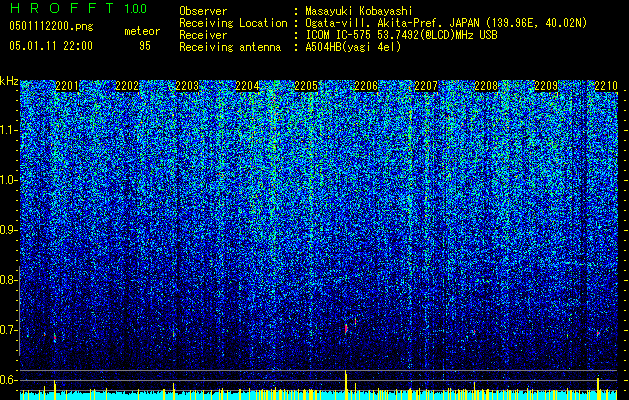629x400 pixels.
Task: Click the 2203 time marker
Action: point(187,86)
